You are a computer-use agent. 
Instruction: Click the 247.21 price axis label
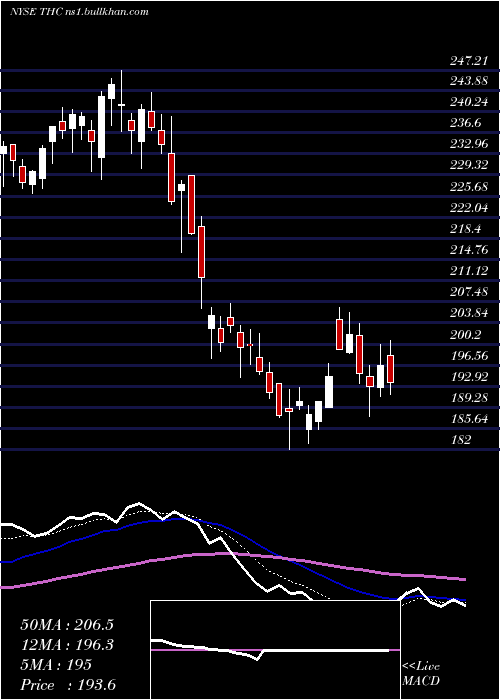(469, 61)
